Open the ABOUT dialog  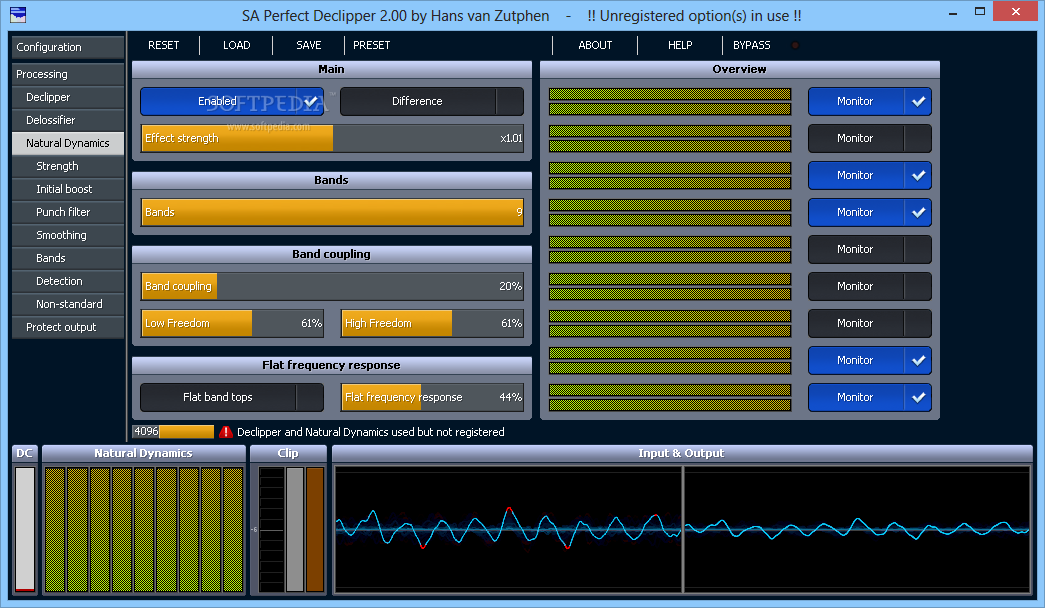pyautogui.click(x=595, y=45)
